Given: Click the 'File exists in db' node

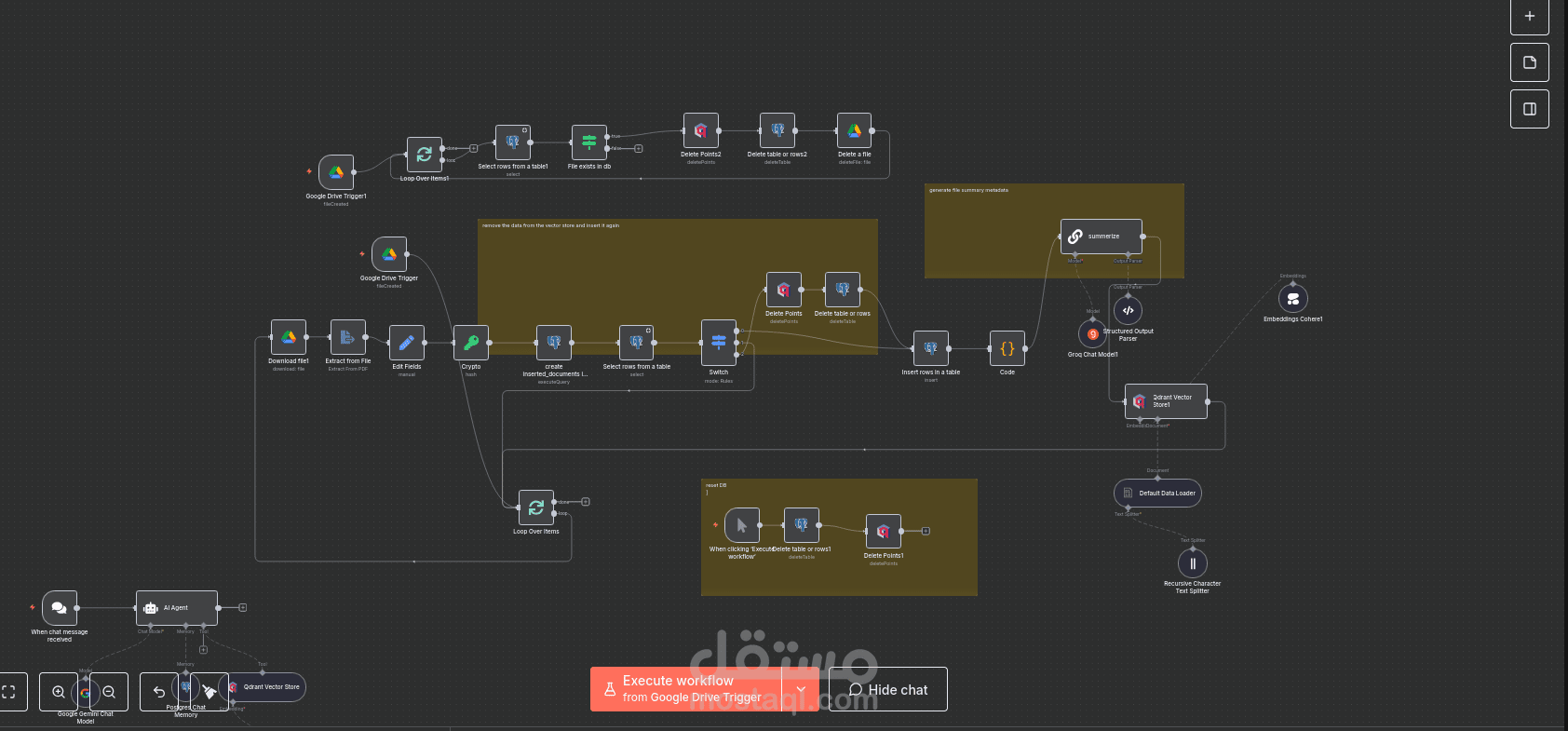Looking at the screenshot, I should (x=589, y=142).
